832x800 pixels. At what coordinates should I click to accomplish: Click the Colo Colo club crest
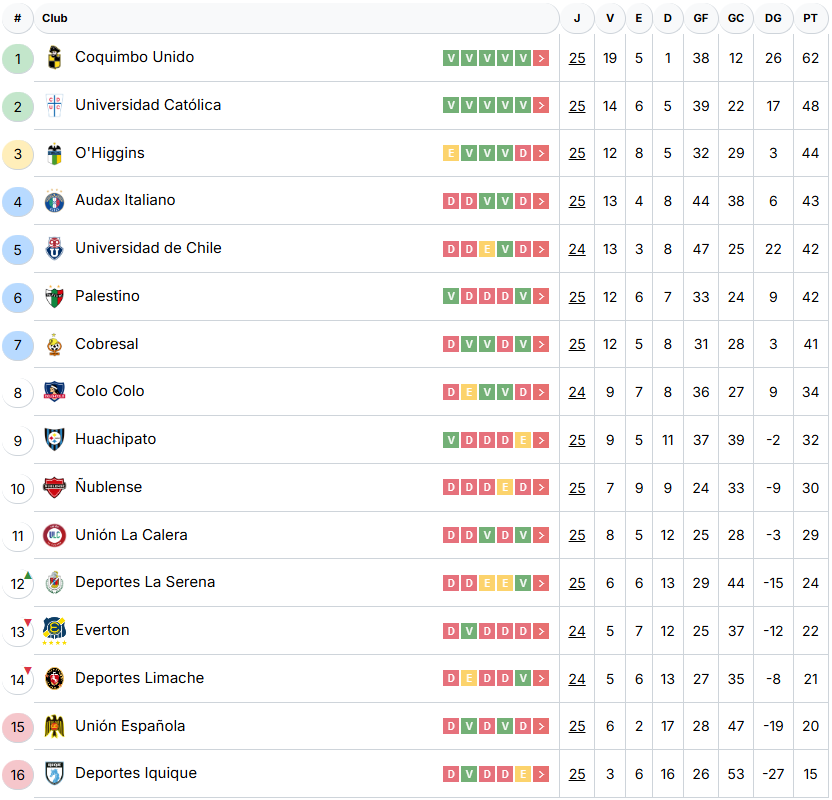point(54,392)
